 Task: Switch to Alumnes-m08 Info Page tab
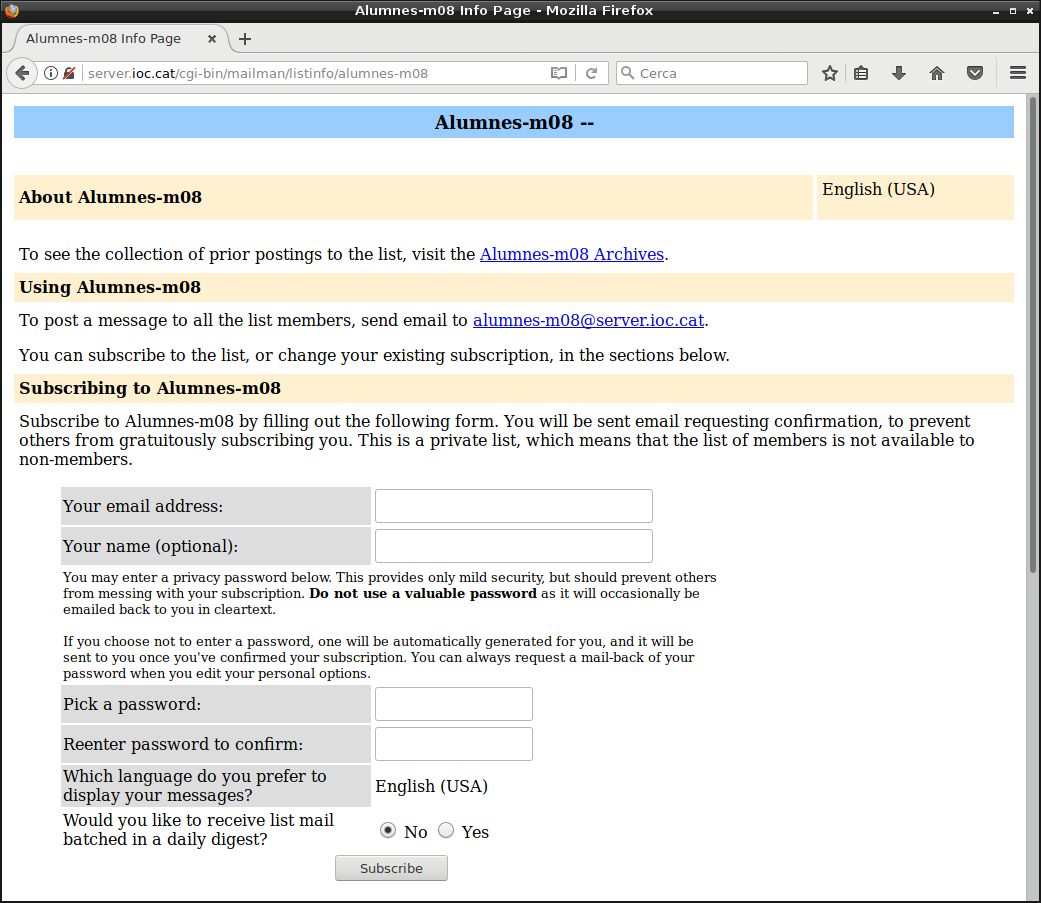(104, 39)
